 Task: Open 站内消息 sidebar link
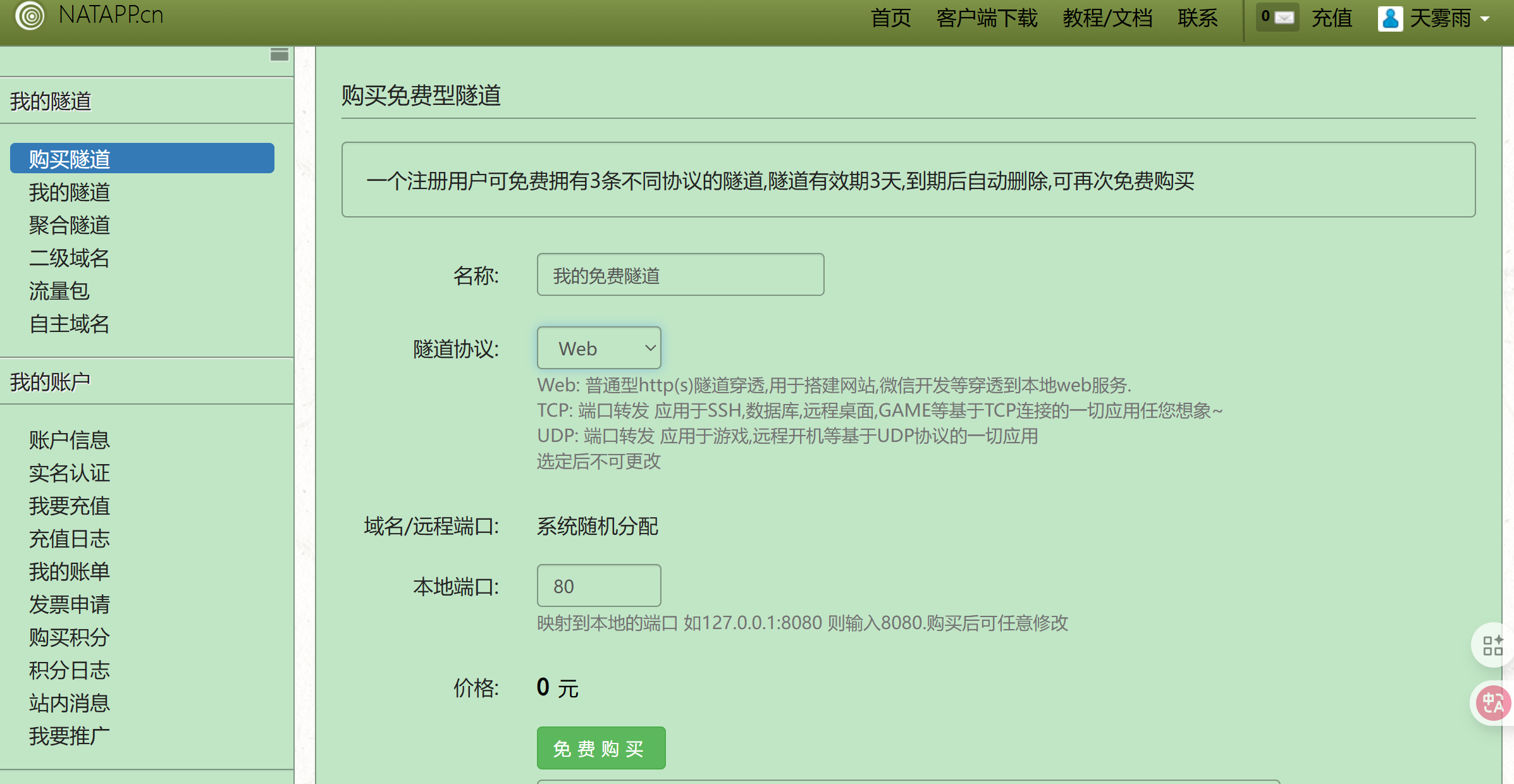[x=70, y=703]
